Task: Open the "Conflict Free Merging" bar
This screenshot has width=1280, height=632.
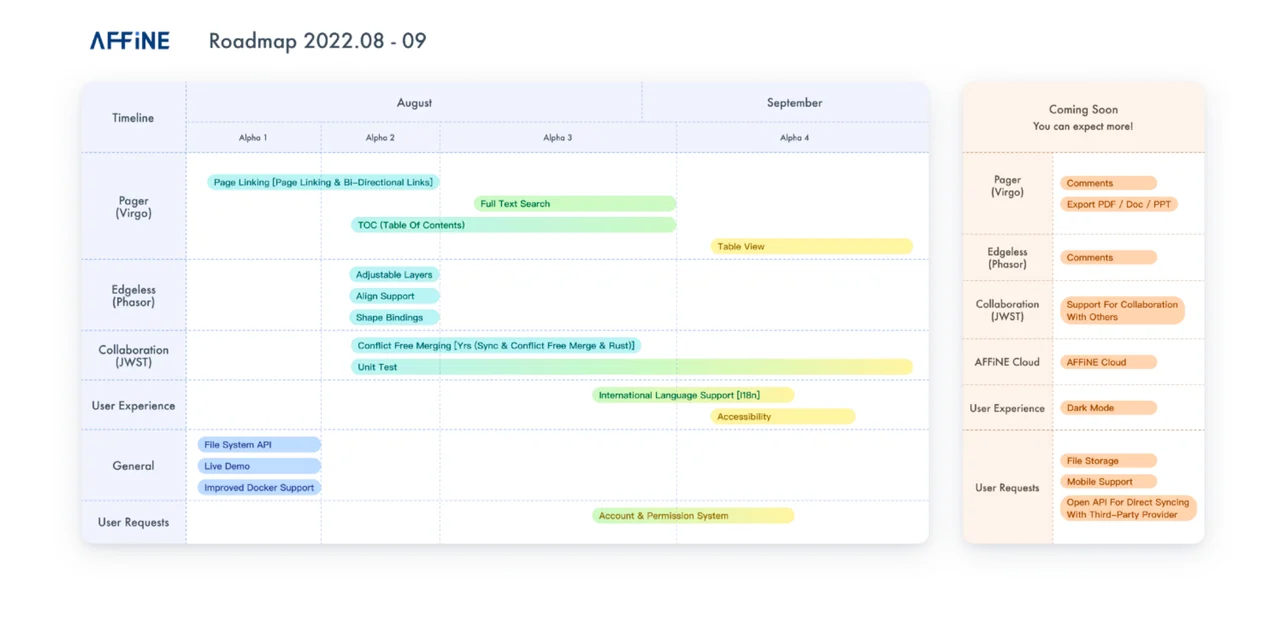Action: point(496,346)
